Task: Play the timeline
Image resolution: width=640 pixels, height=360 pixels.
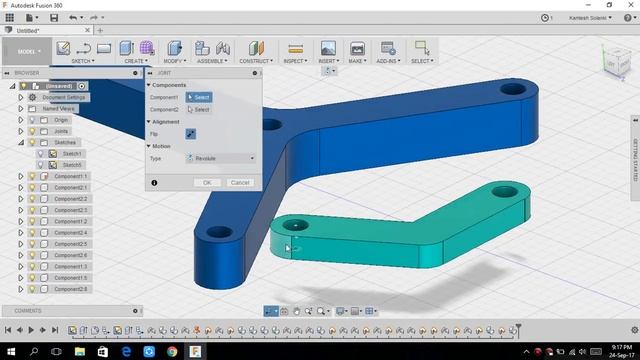Action: click(x=31, y=330)
